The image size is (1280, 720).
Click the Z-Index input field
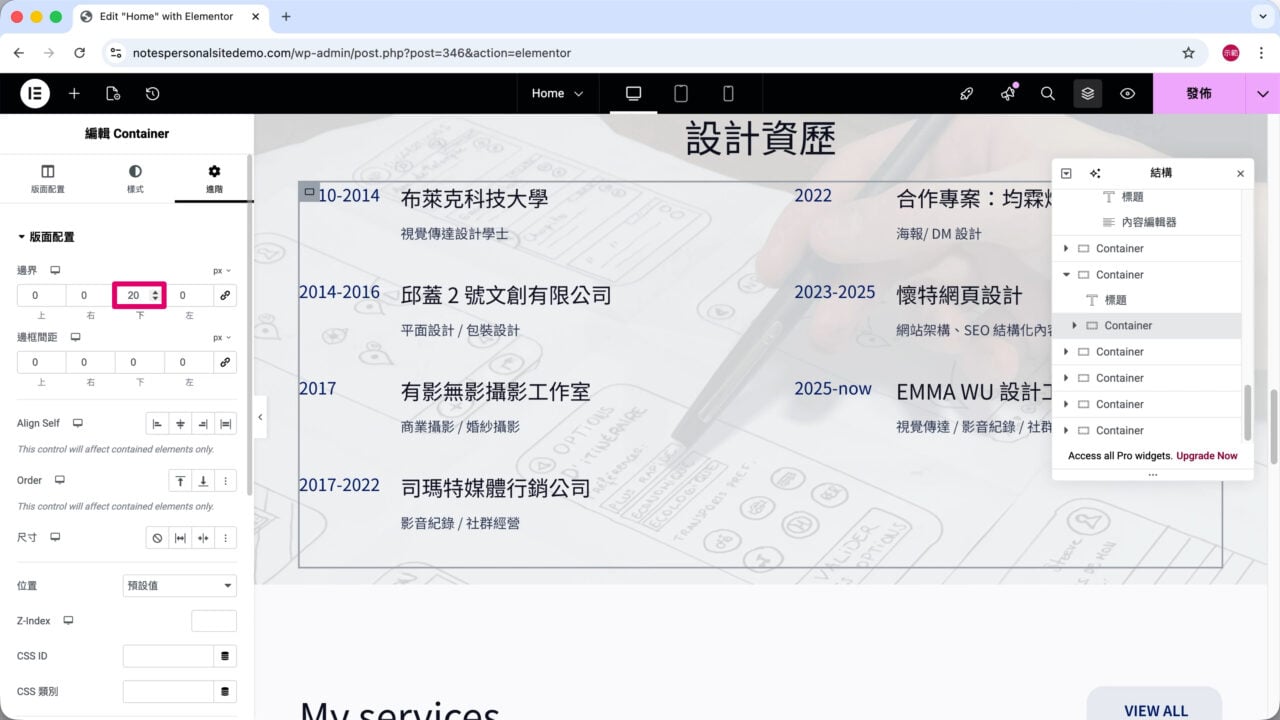tap(214, 621)
